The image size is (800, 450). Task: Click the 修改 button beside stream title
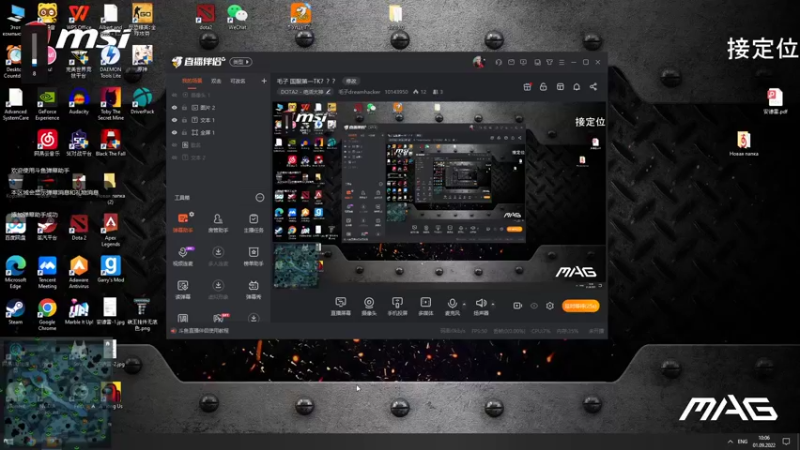(x=351, y=81)
